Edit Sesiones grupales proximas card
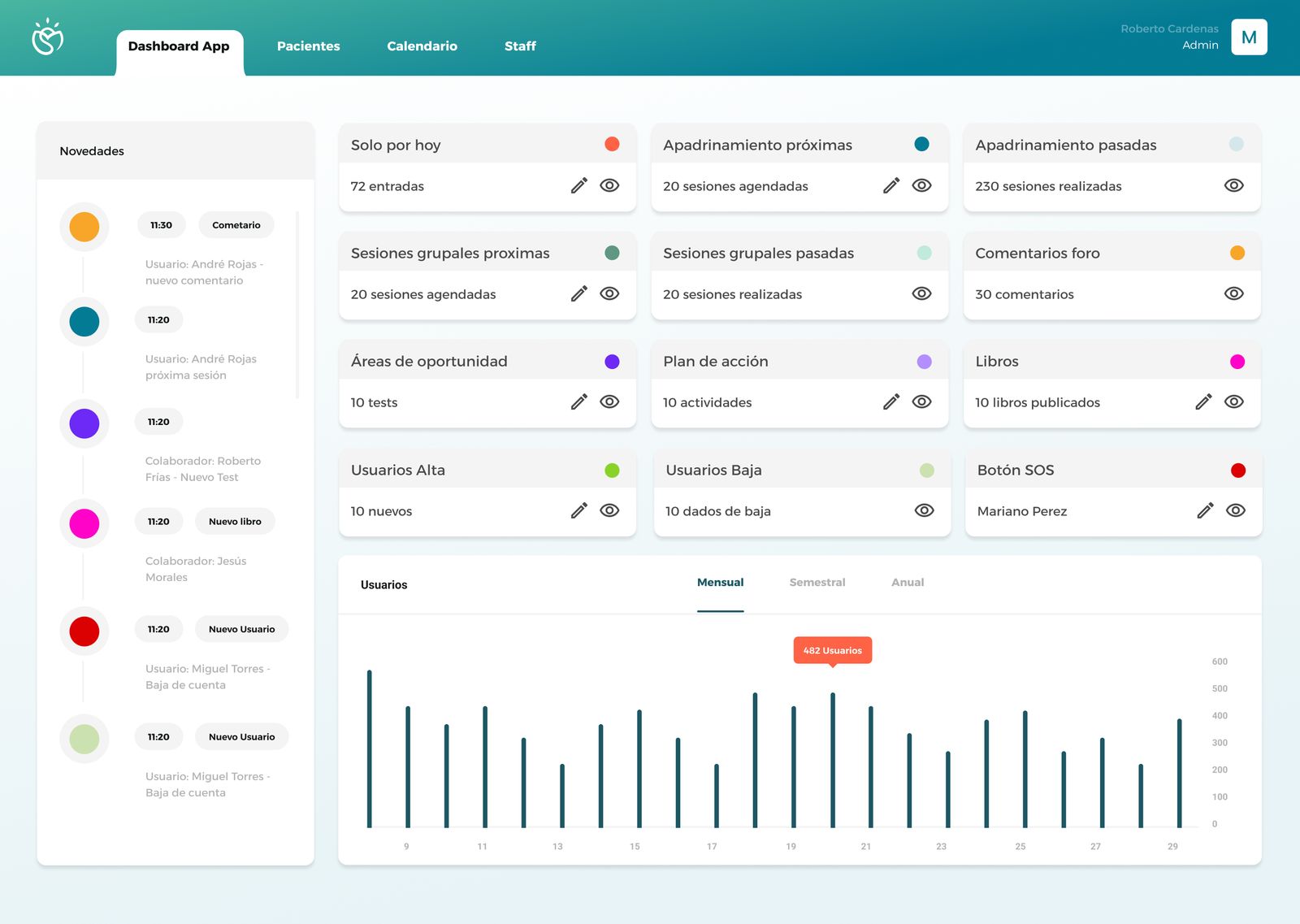This screenshot has height=924, width=1300. (579, 294)
